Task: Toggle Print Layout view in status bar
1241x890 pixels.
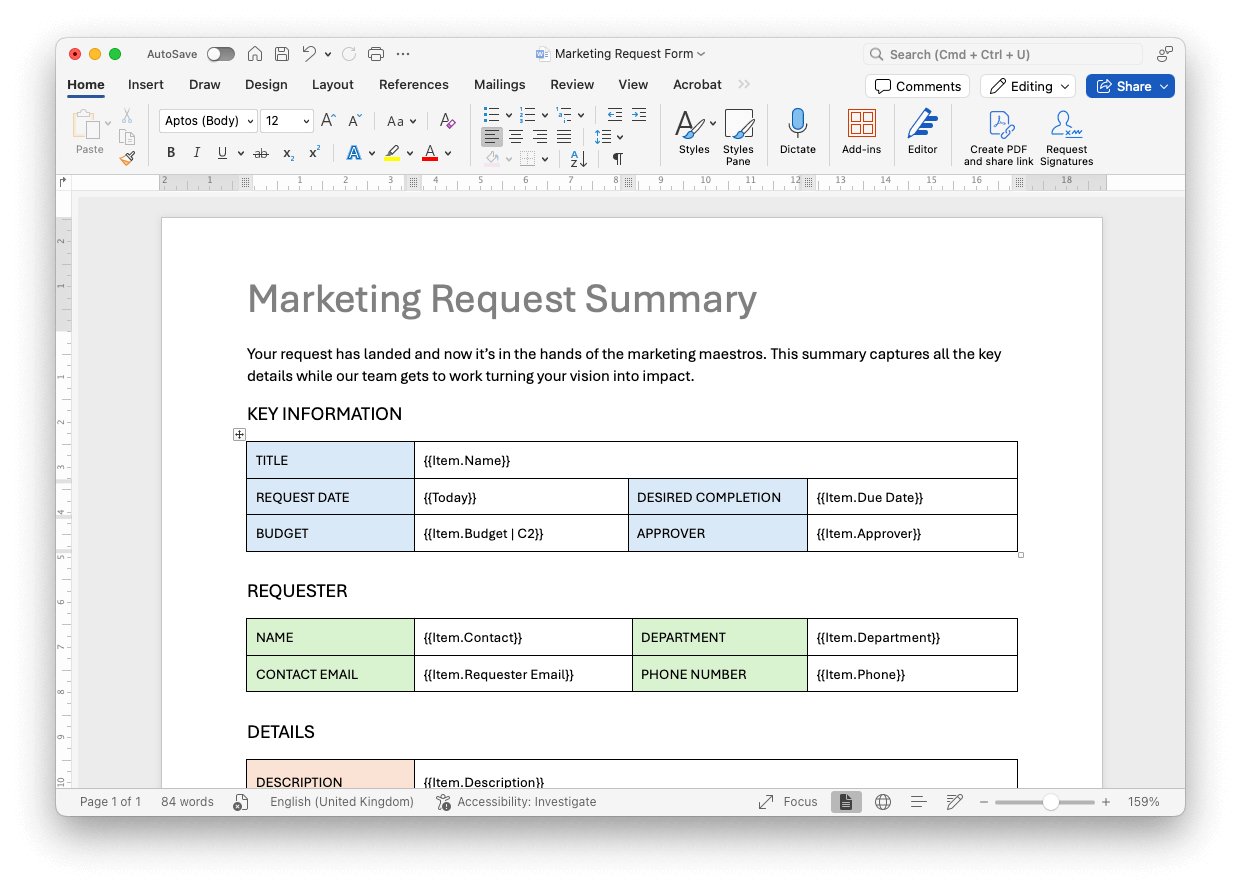Action: tap(846, 802)
